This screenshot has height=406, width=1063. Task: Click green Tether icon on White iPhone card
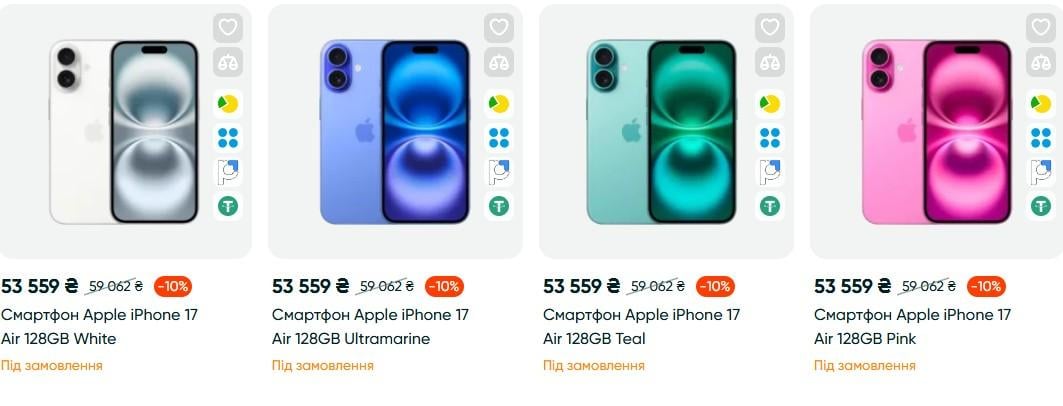tap(228, 205)
